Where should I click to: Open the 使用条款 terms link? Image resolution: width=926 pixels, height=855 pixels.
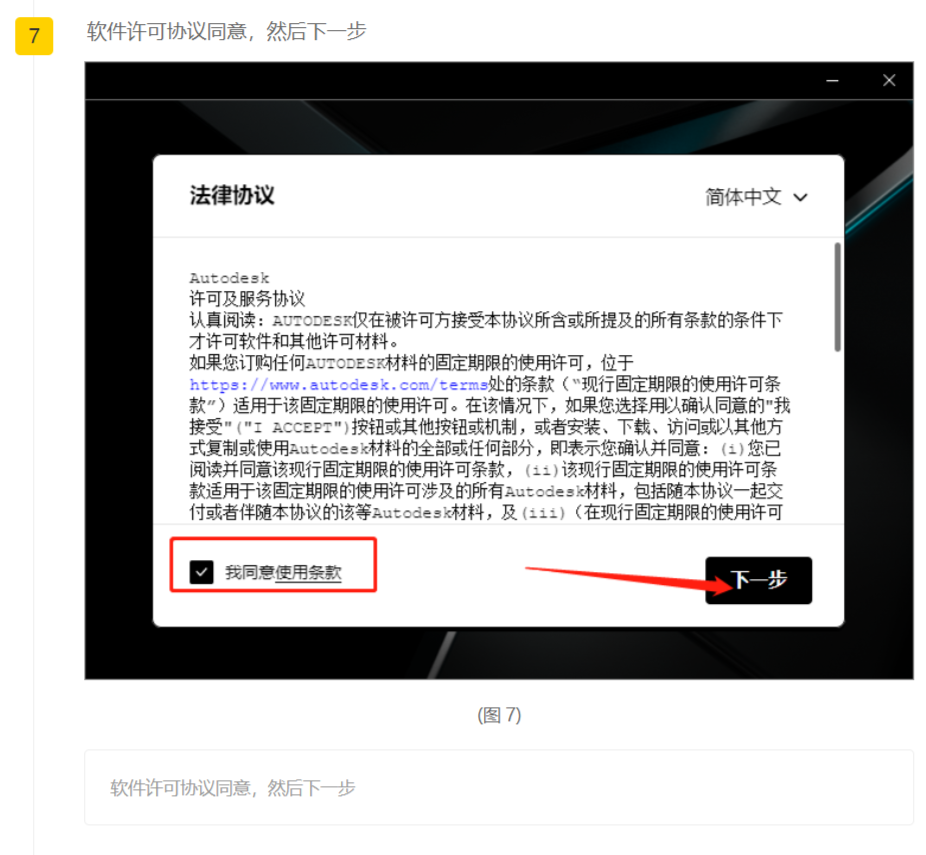(x=308, y=572)
